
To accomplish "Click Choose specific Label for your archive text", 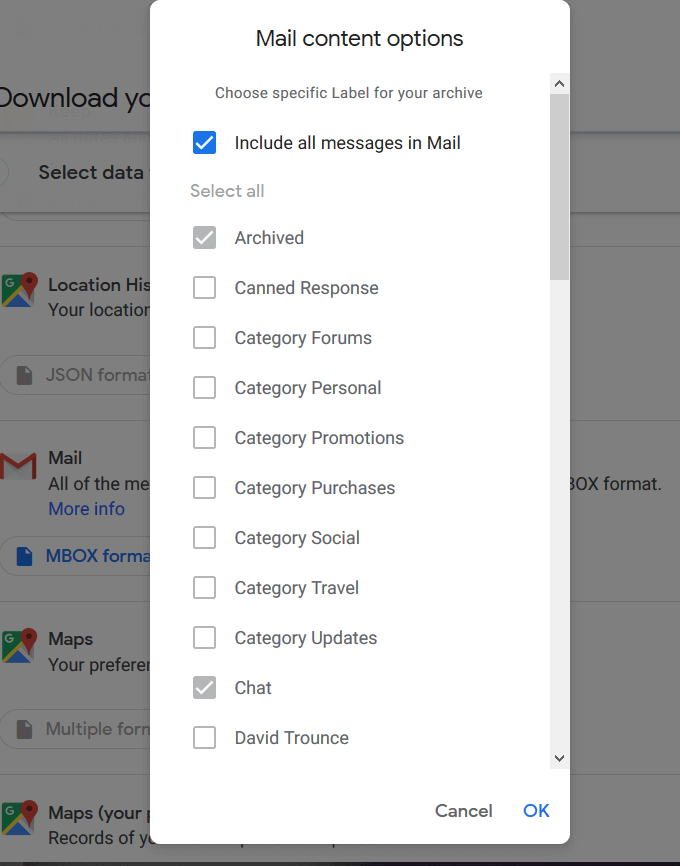I will (349, 93).
